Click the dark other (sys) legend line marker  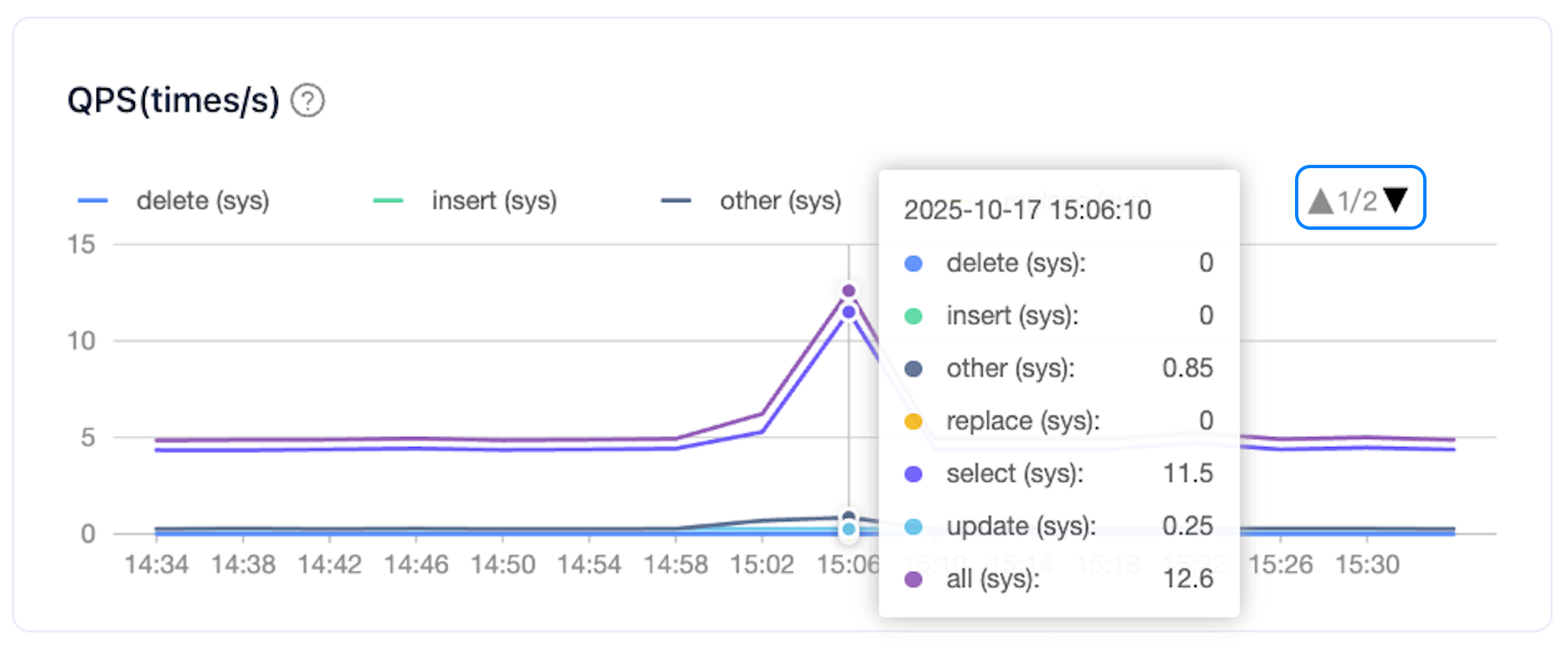[x=676, y=201]
